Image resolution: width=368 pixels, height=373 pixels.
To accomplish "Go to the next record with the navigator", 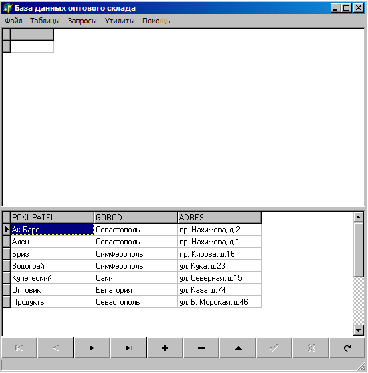I will coord(92,348).
